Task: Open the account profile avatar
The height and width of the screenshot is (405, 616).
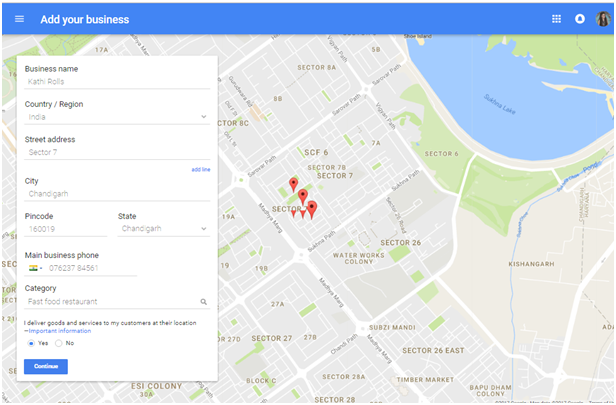Action: click(603, 19)
